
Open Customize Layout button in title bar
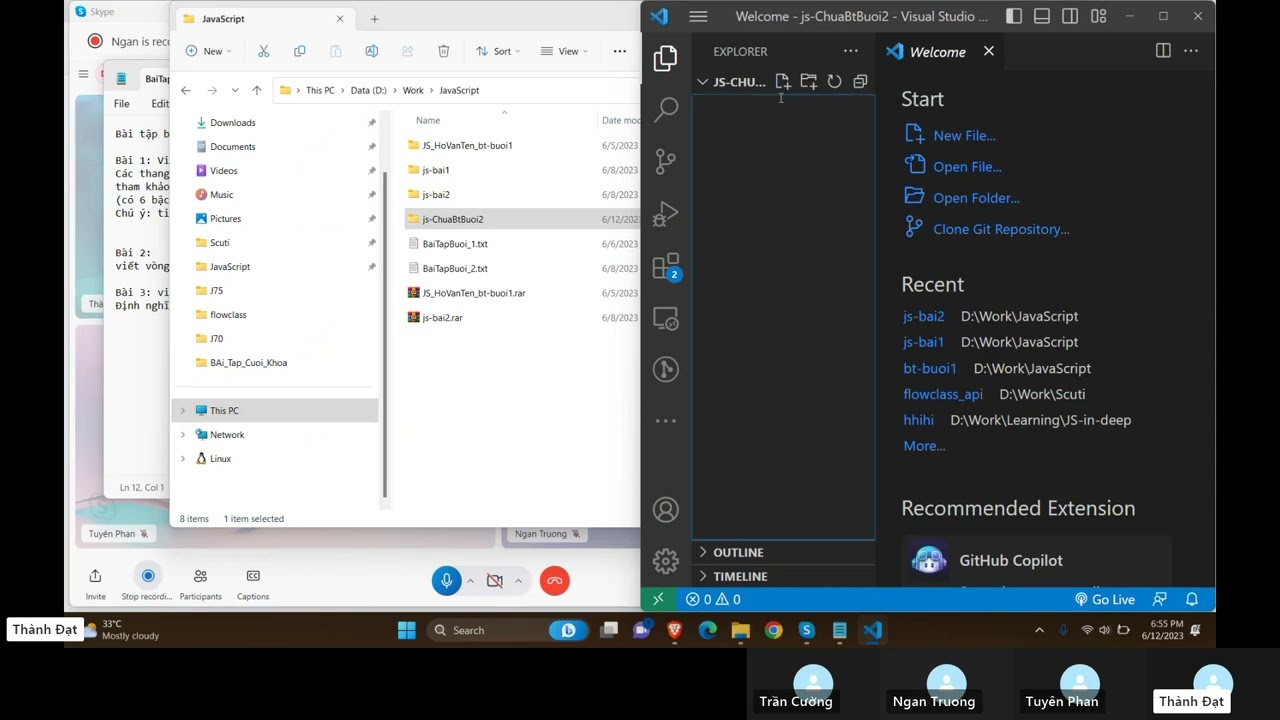pyautogui.click(x=1098, y=16)
